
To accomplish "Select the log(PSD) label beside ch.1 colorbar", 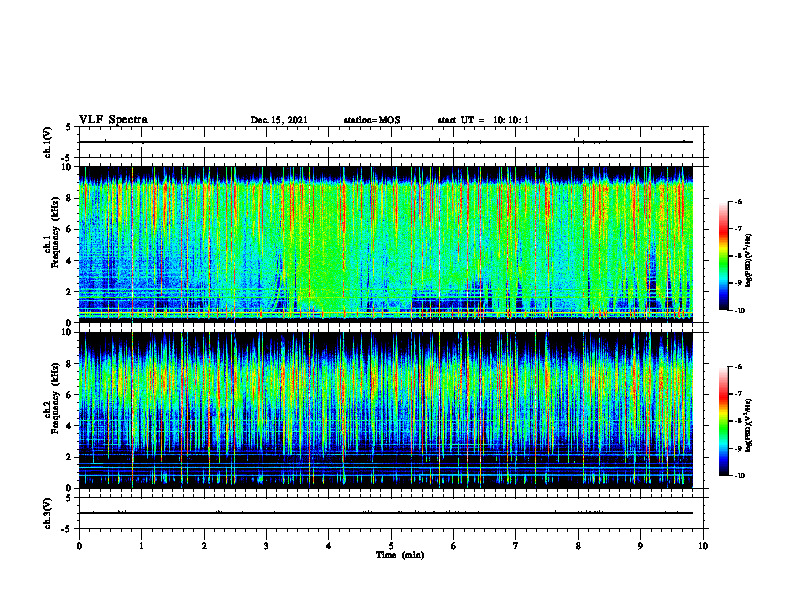I will click(x=748, y=261).
